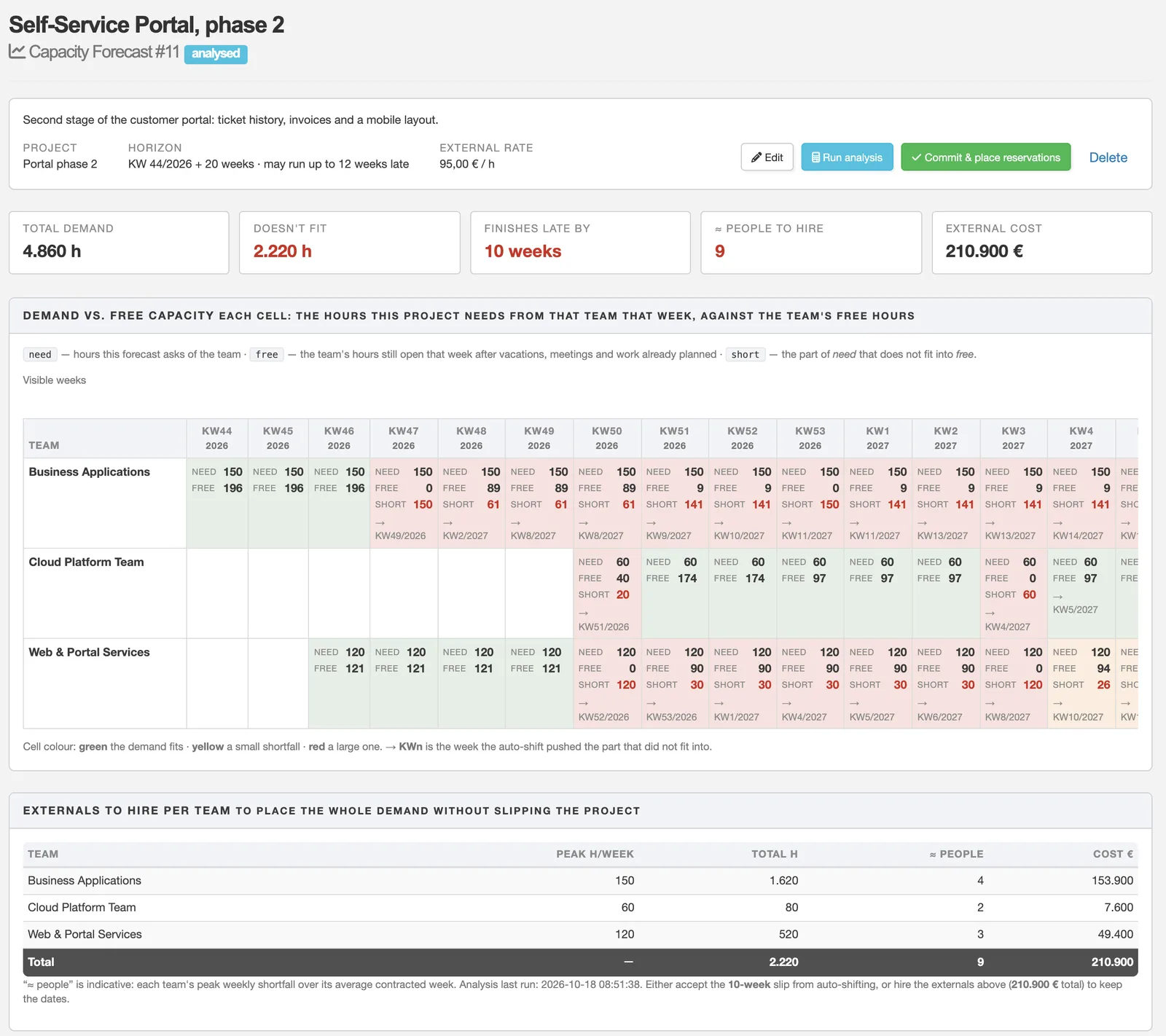Click the Delete link
This screenshot has height=1036, width=1166.
(x=1108, y=157)
